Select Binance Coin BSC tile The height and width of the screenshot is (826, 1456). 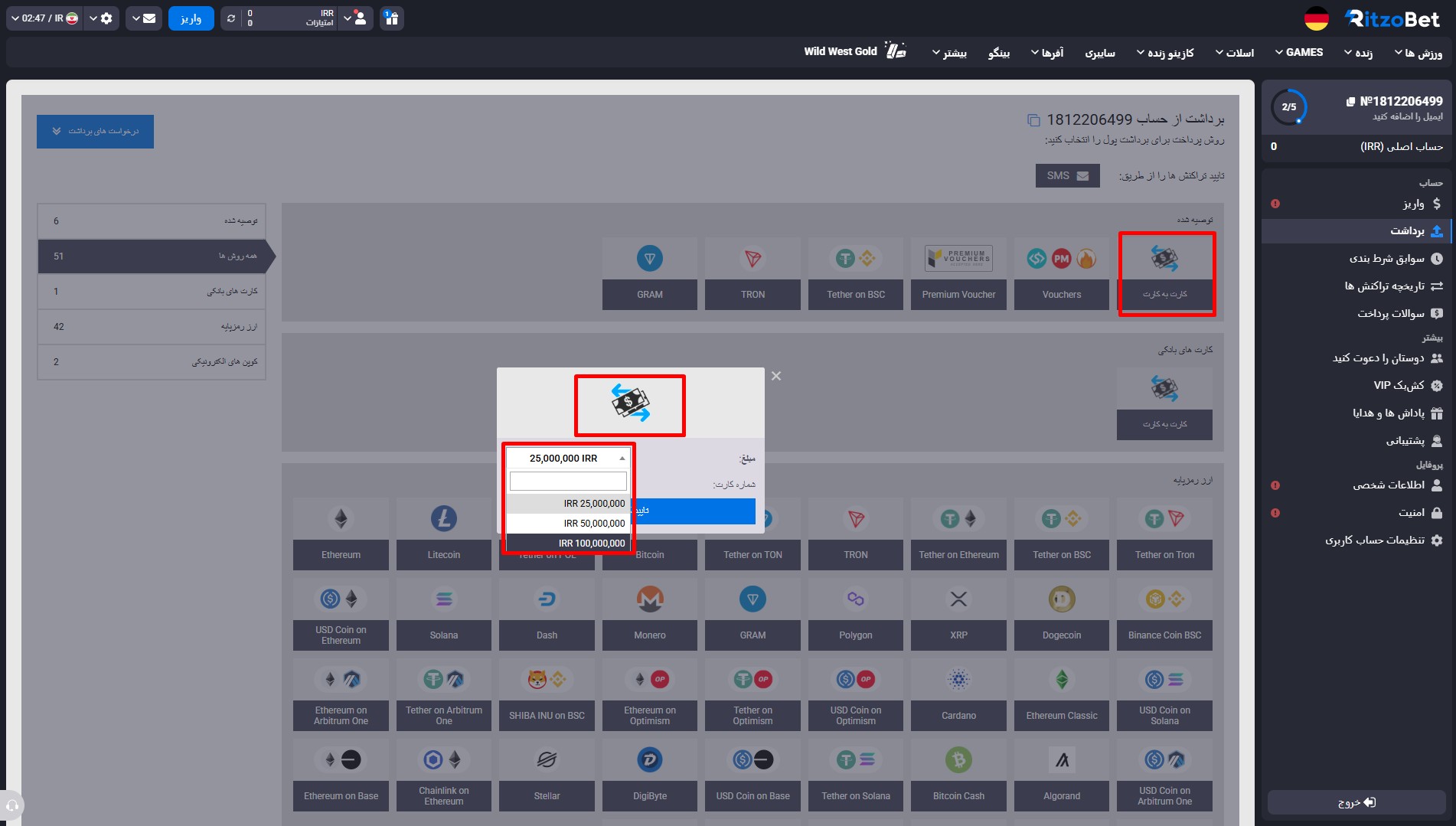tap(1164, 615)
